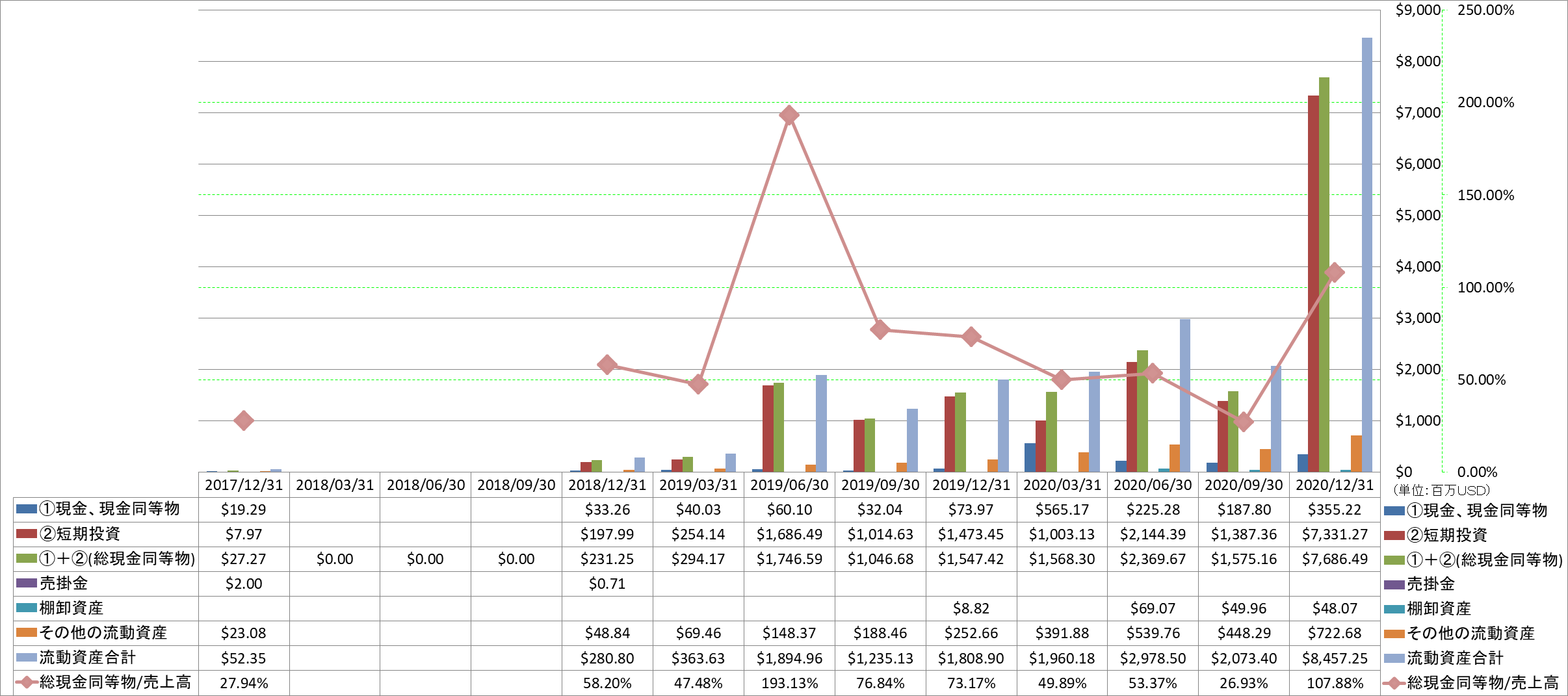
Task: Click the $355.22 cash cell
Action: point(1335,509)
